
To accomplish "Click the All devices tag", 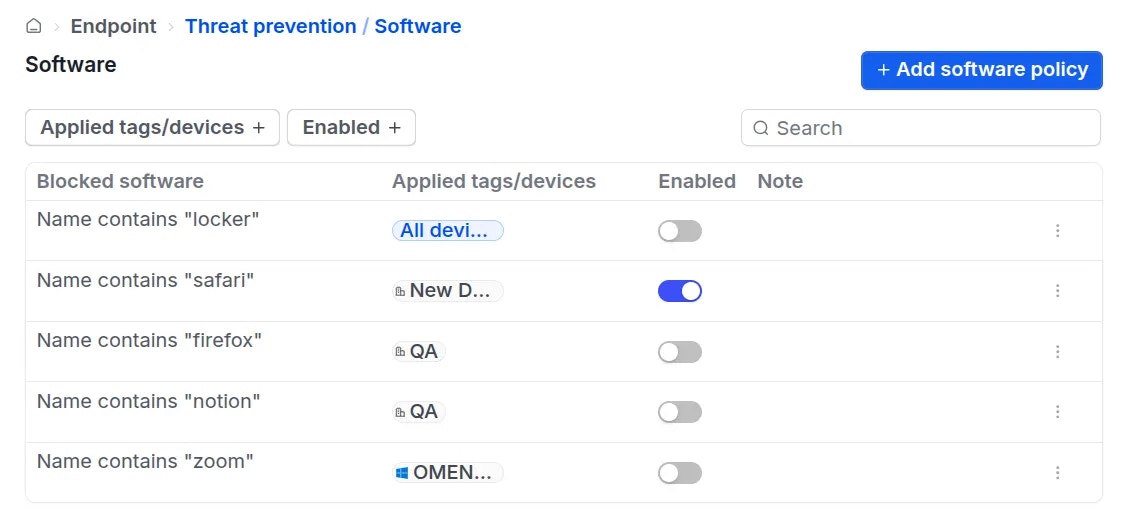I will click(x=447, y=231).
